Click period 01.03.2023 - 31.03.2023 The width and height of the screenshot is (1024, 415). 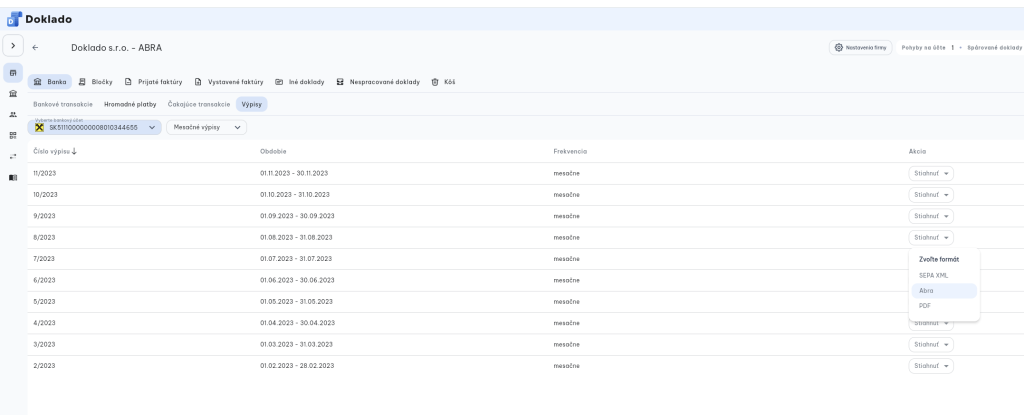pyautogui.click(x=296, y=344)
